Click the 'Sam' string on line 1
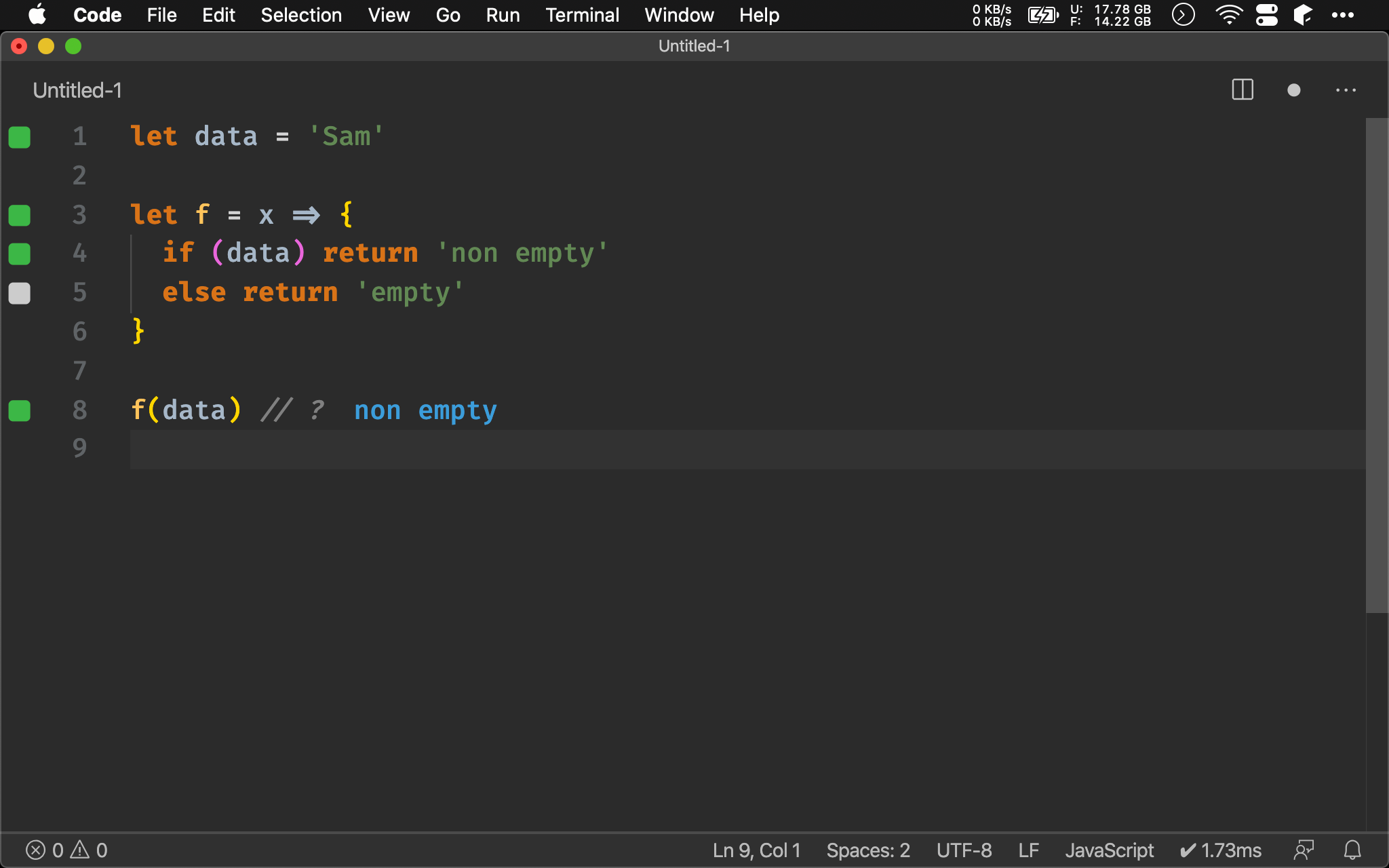1389x868 pixels. click(x=346, y=136)
